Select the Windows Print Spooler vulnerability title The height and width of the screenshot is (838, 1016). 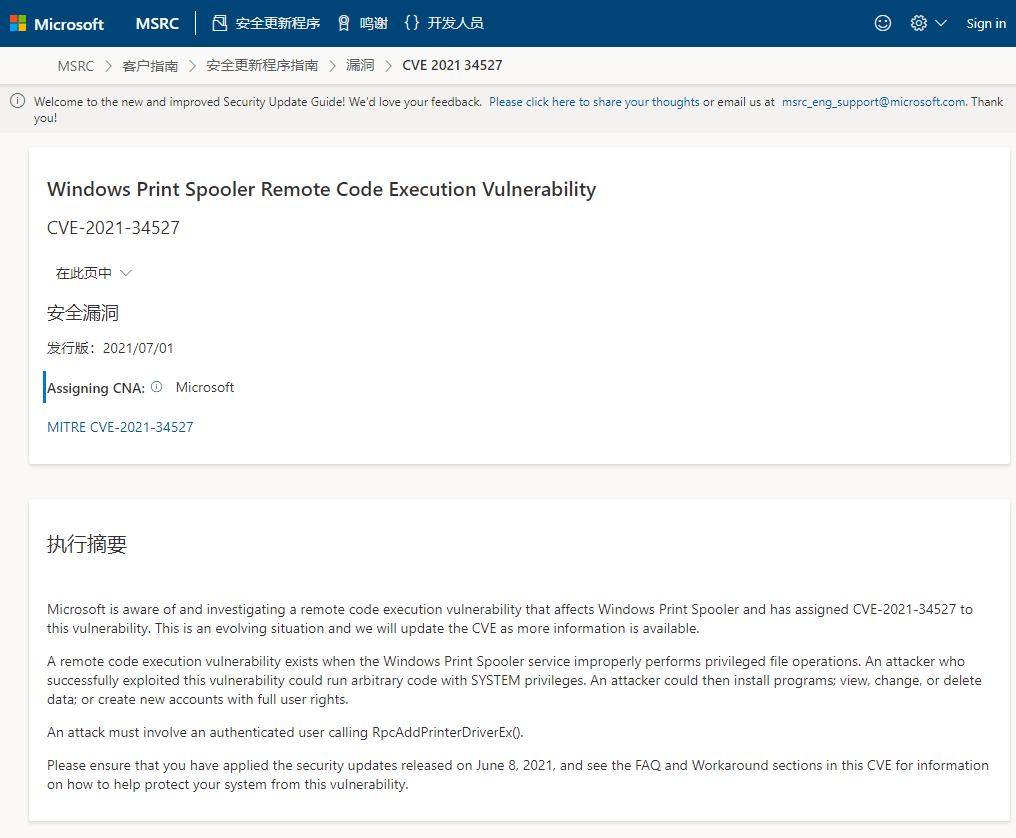click(321, 189)
